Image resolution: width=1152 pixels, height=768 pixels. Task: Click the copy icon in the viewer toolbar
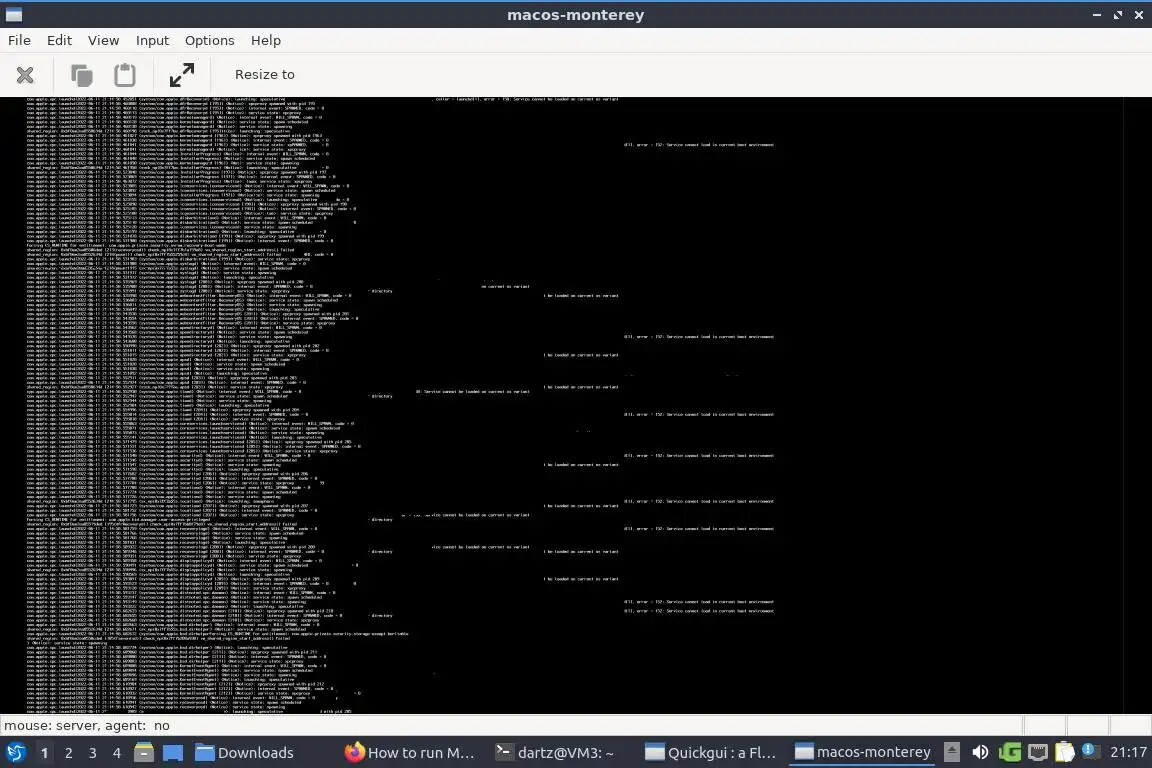(x=82, y=75)
